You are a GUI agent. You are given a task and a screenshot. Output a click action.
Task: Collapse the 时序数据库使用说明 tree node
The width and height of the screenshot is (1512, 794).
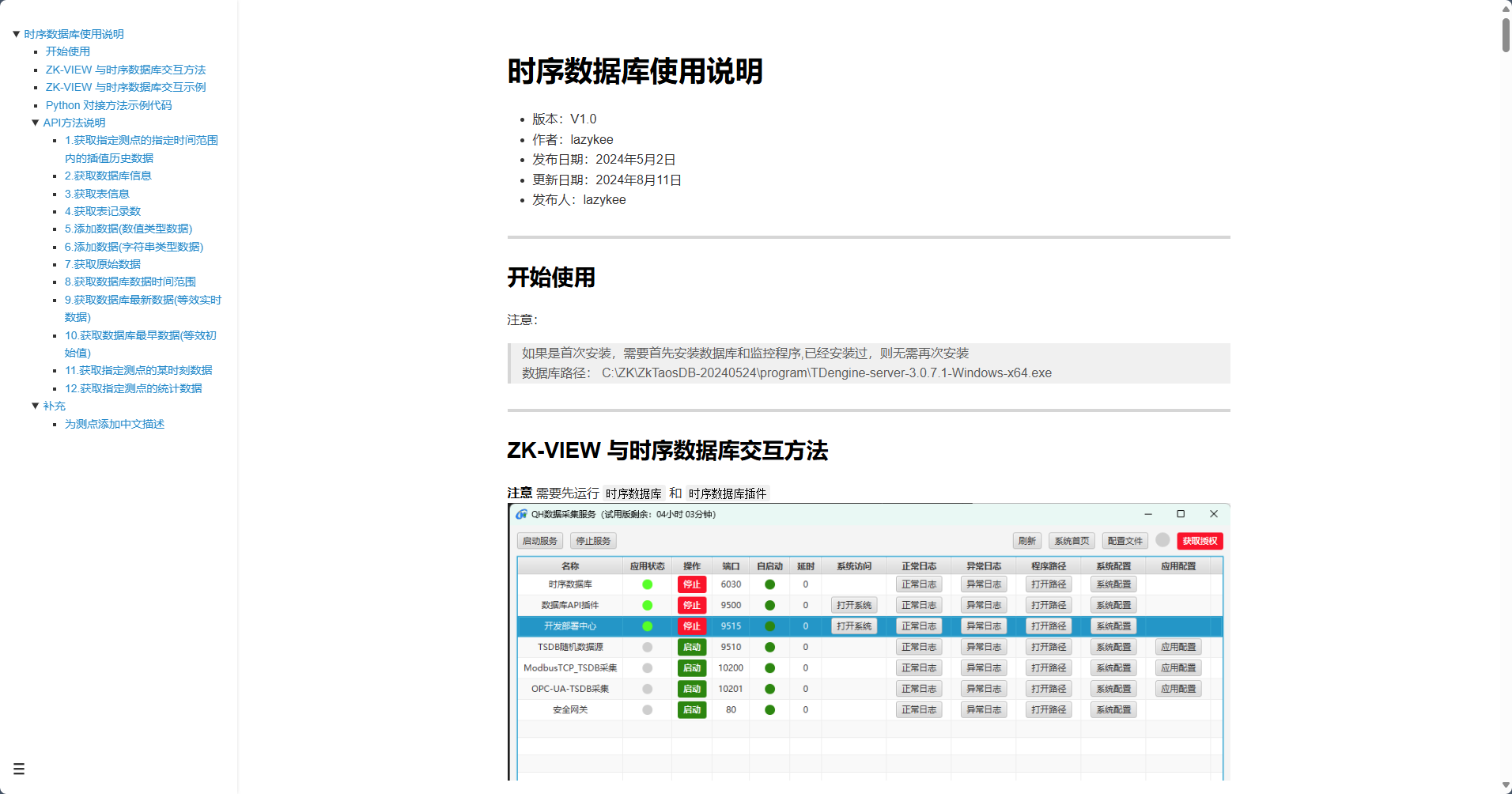pyautogui.click(x=15, y=33)
